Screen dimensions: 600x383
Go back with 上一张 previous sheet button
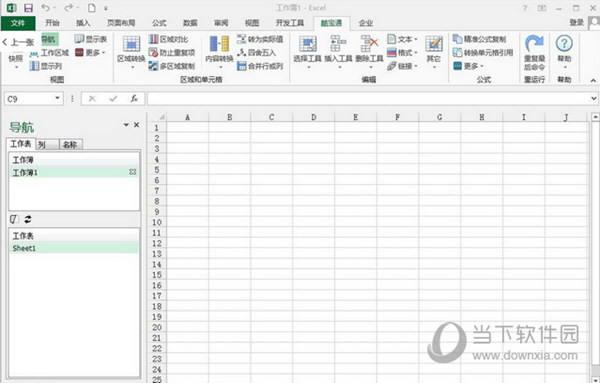[18, 42]
